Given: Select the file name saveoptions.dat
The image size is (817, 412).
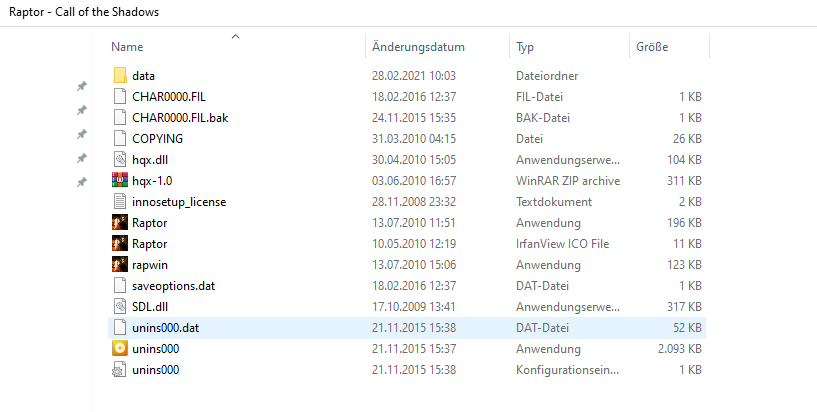Looking at the screenshot, I should click(x=174, y=286).
